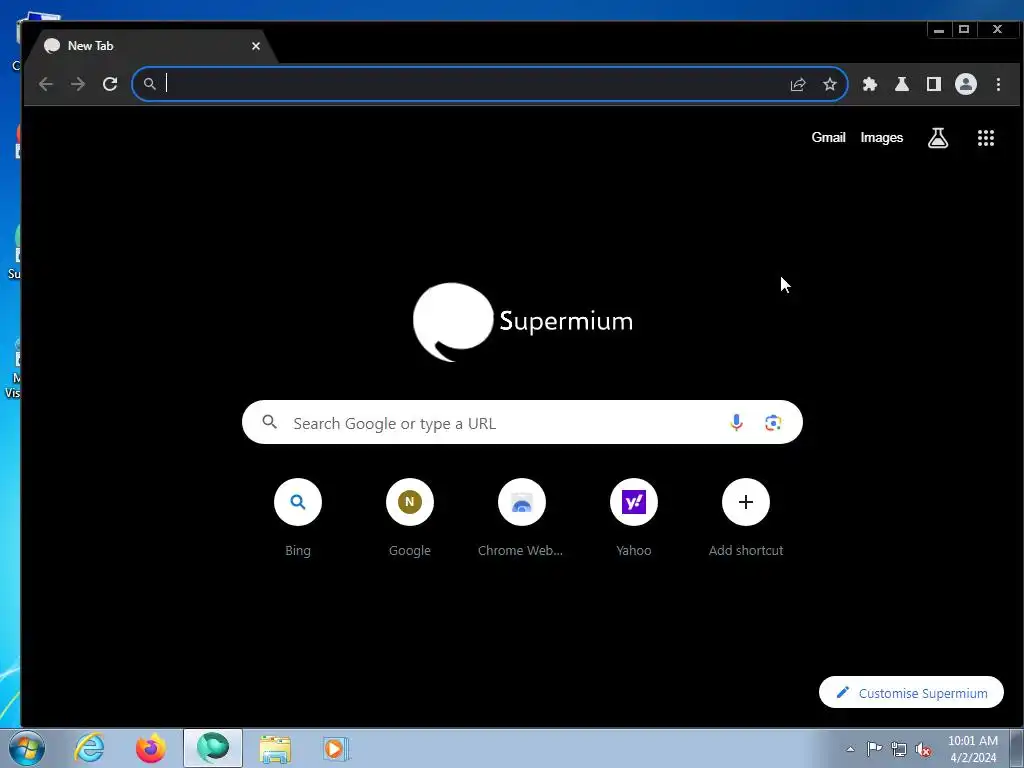Viewport: 1024px width, 768px height.
Task: Toggle the side panel icon
Action: tap(934, 84)
